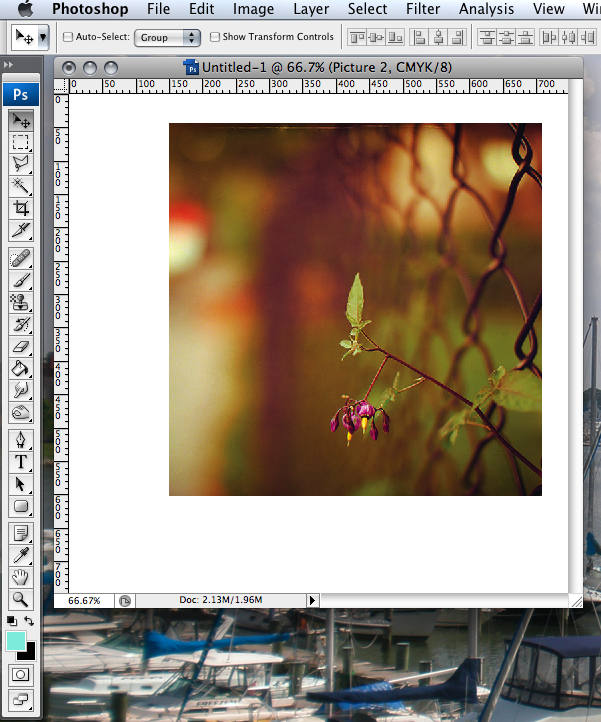The image size is (601, 722).
Task: Open the Filter menu
Action: coord(423,9)
